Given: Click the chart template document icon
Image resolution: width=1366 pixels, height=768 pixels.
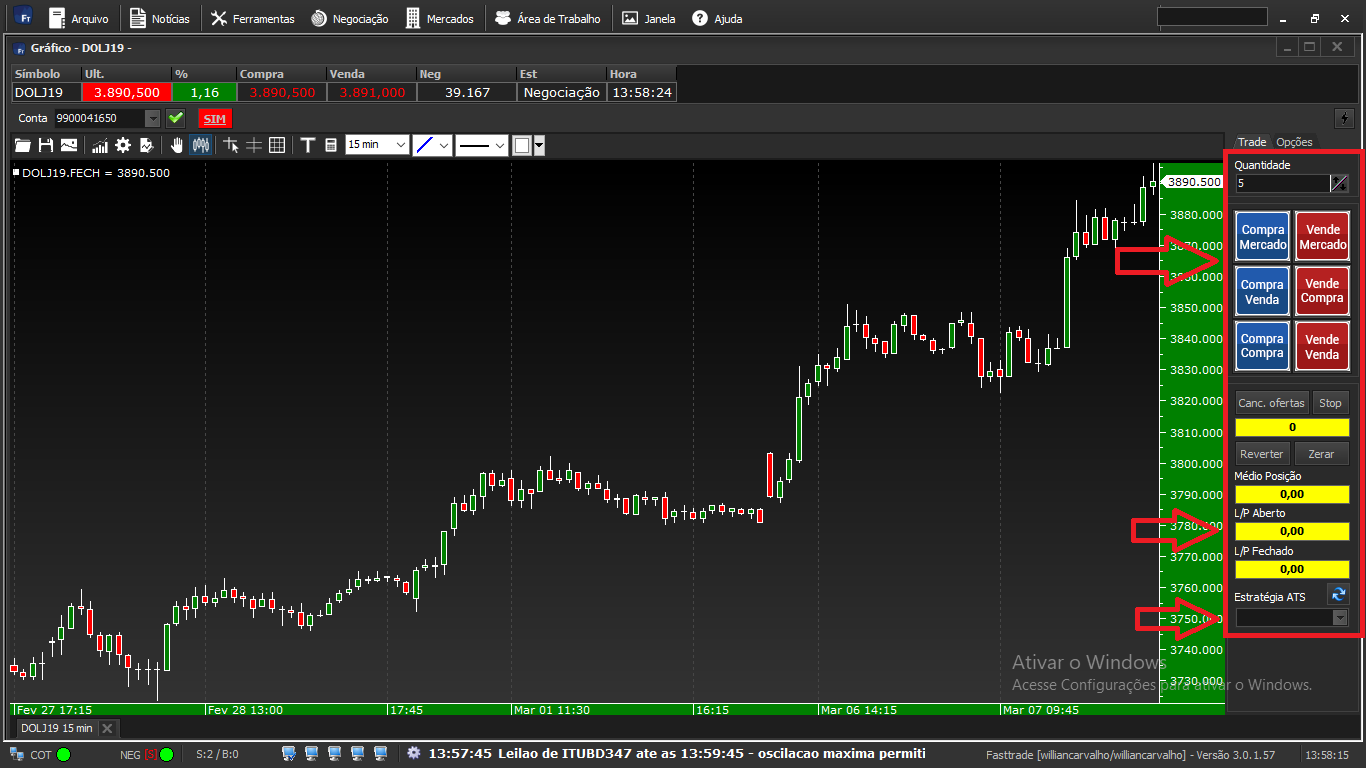Looking at the screenshot, I should pos(147,145).
